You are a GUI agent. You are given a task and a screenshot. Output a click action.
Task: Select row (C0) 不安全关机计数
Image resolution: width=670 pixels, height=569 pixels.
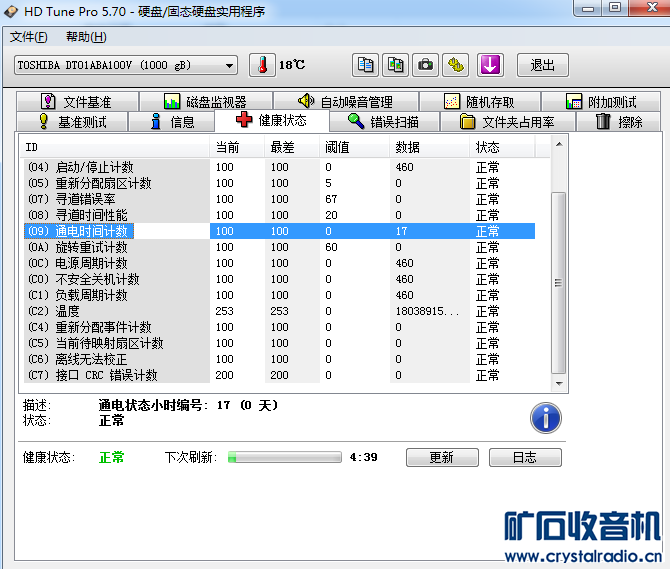[x=279, y=279]
